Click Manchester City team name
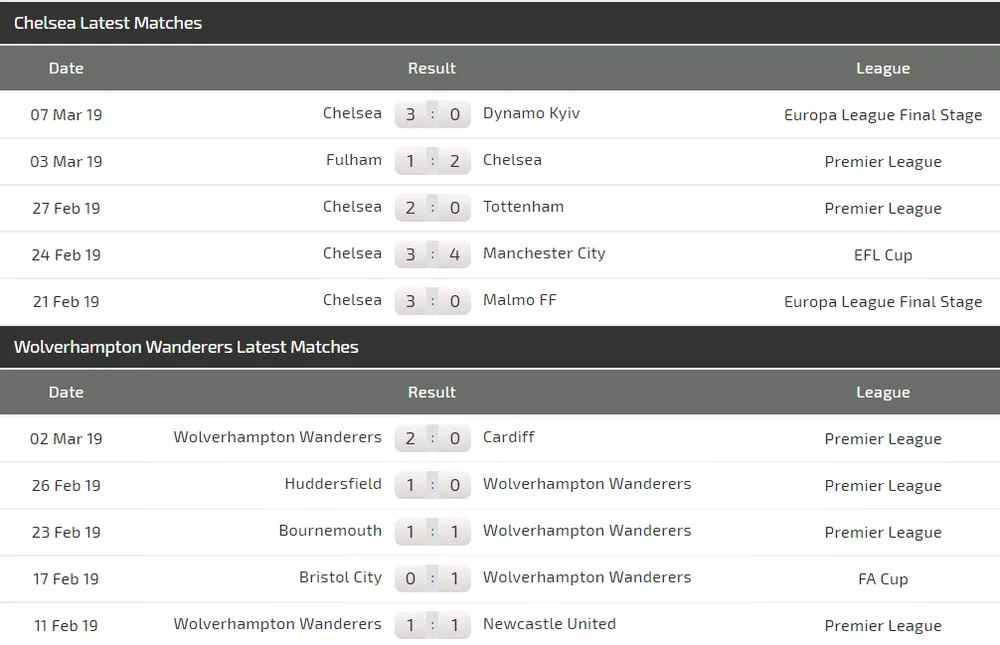 click(x=544, y=253)
